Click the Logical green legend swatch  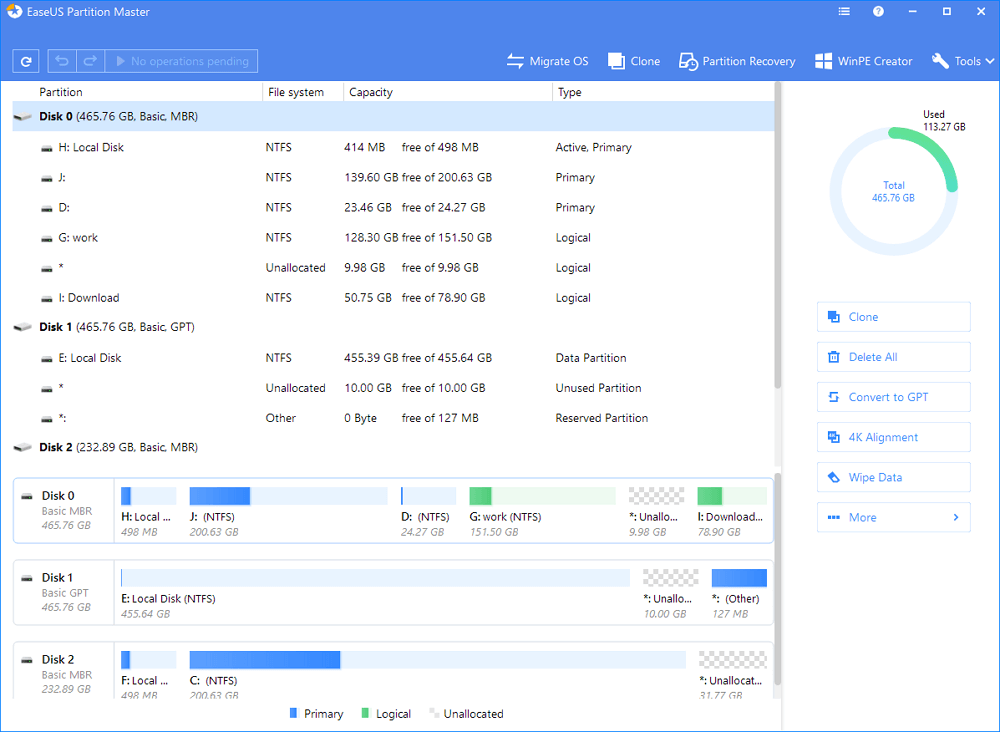pos(365,713)
